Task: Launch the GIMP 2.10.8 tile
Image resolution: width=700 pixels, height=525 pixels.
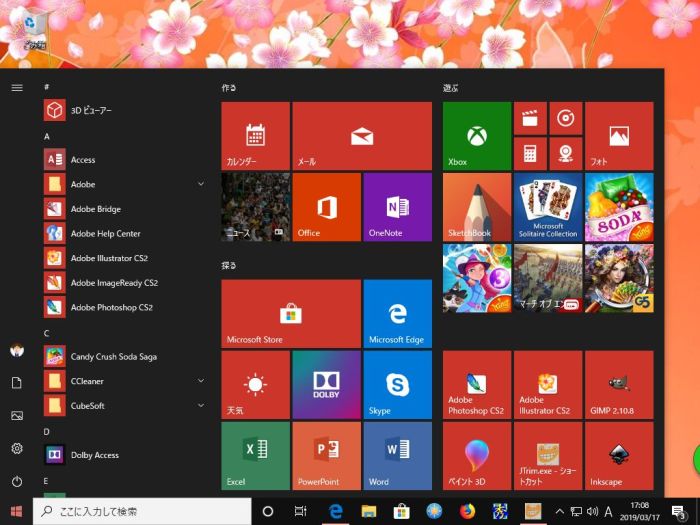Action: pos(618,385)
